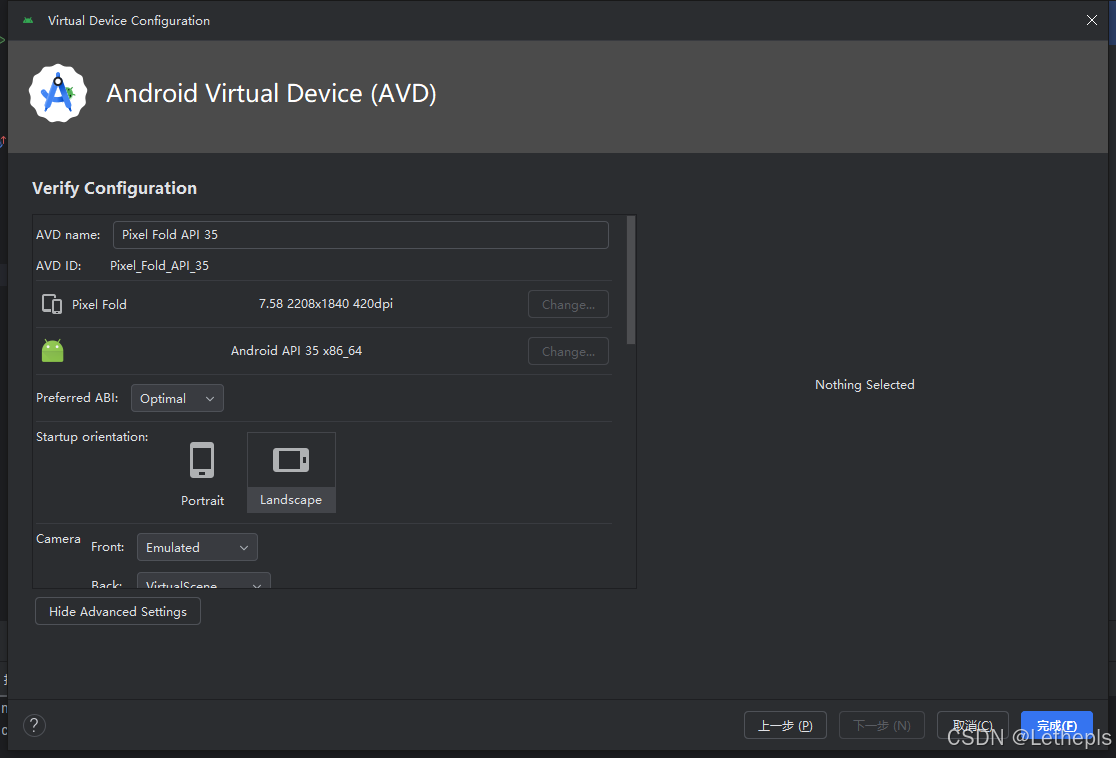Click the green Android system image icon
The width and height of the screenshot is (1116, 758).
tap(53, 350)
